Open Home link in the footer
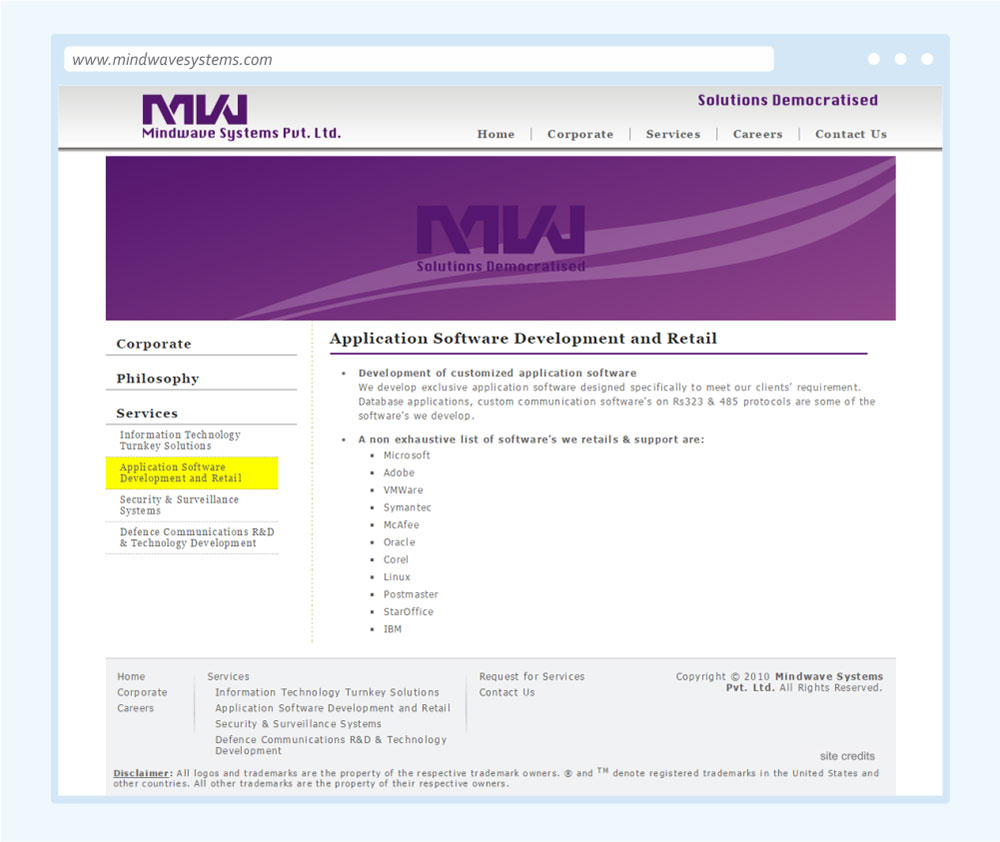 point(131,677)
